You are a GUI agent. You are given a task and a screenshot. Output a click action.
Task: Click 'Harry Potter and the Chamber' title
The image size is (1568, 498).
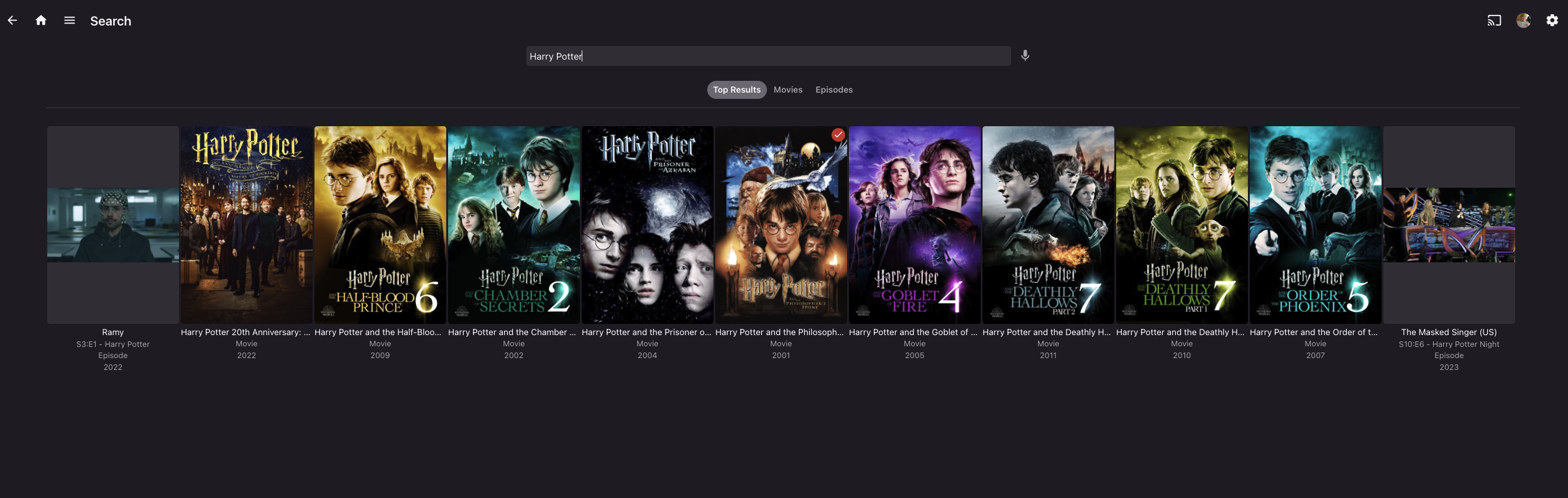click(x=512, y=332)
